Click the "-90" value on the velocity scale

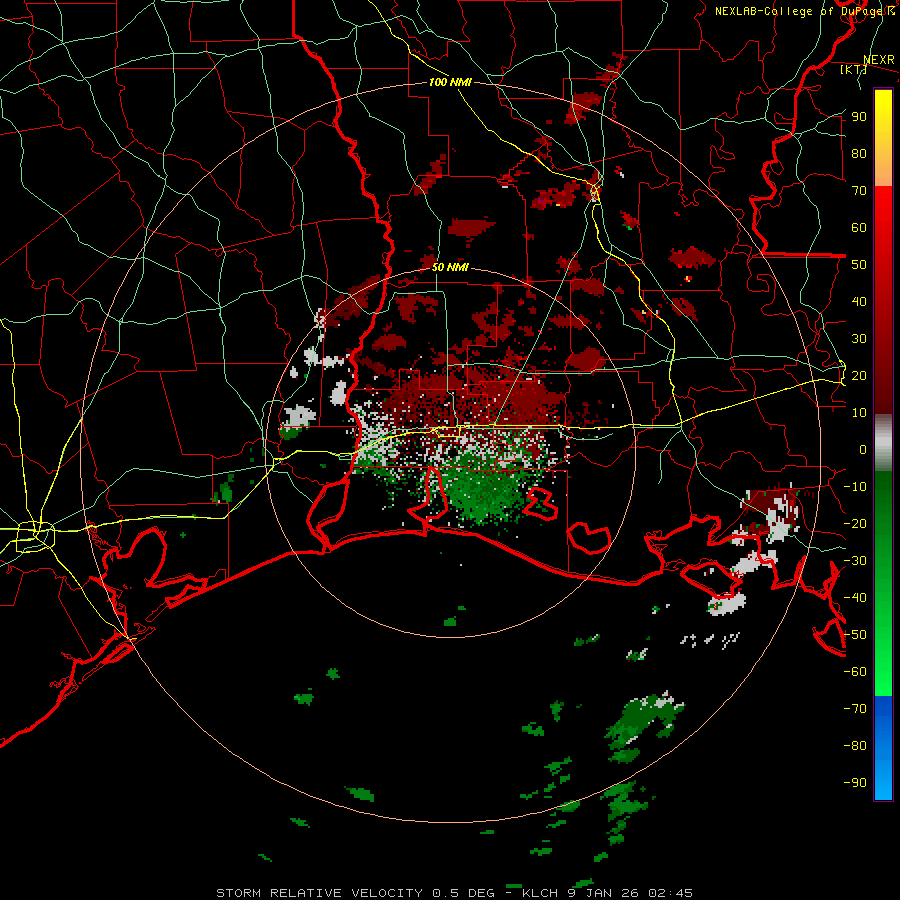pyautogui.click(x=855, y=783)
